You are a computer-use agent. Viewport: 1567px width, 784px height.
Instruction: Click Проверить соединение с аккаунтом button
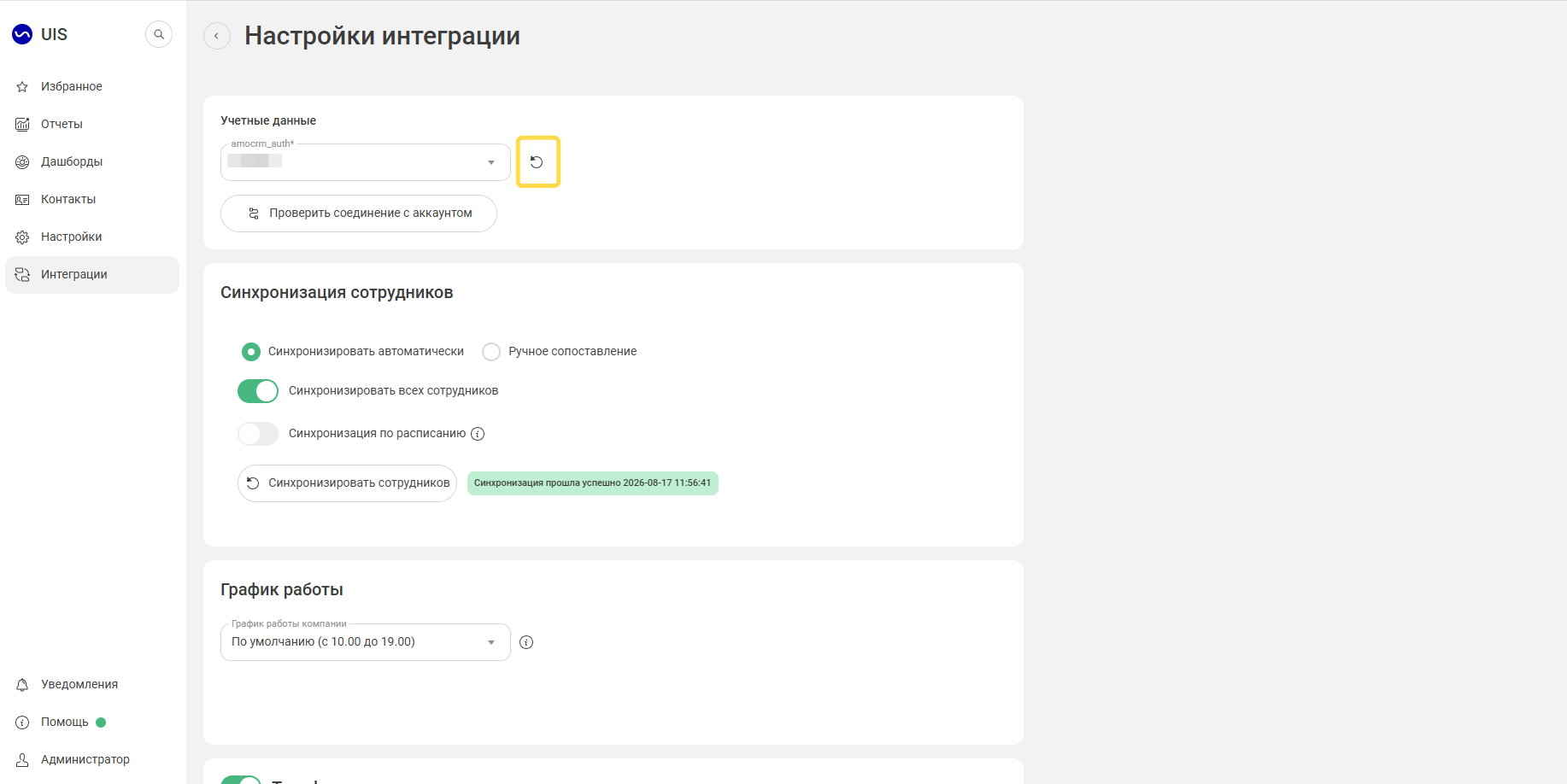[x=359, y=214]
